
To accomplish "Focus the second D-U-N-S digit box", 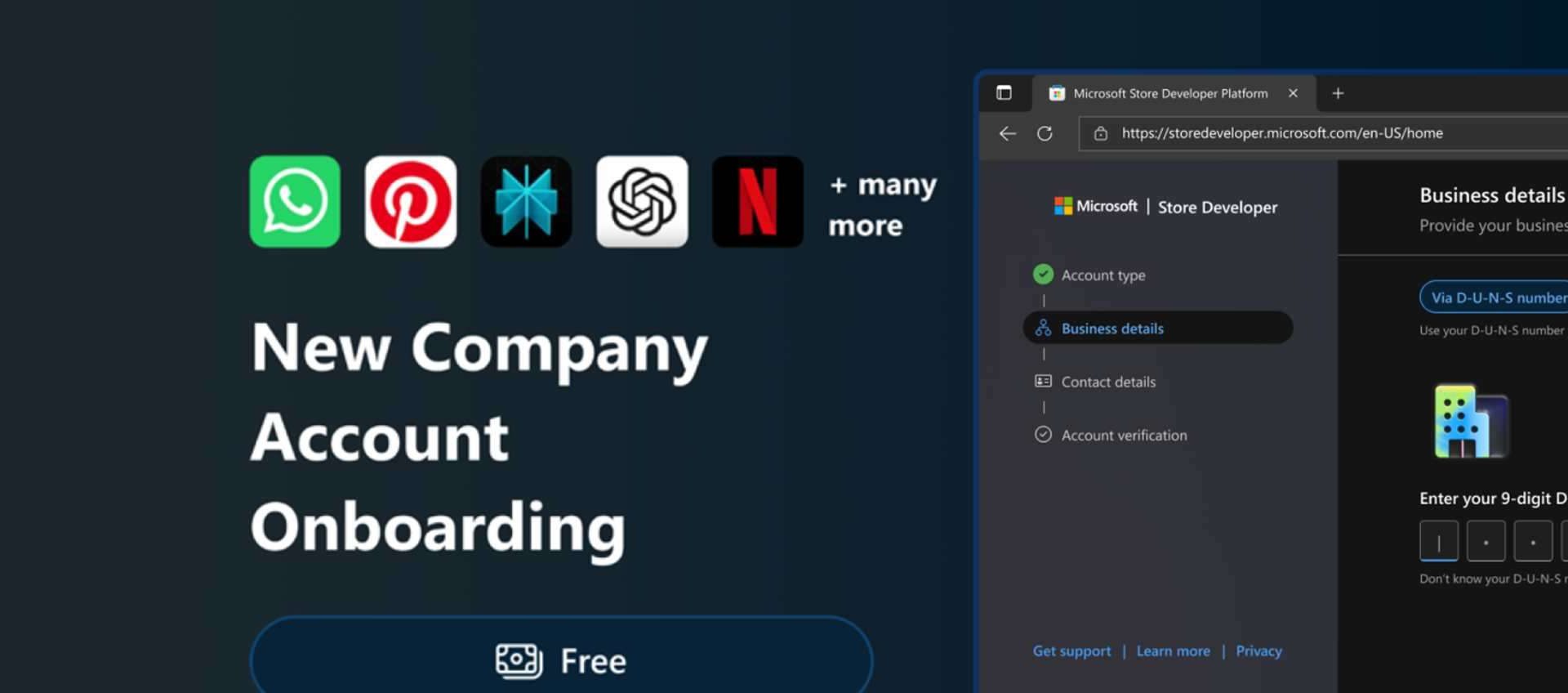I will click(x=1486, y=541).
